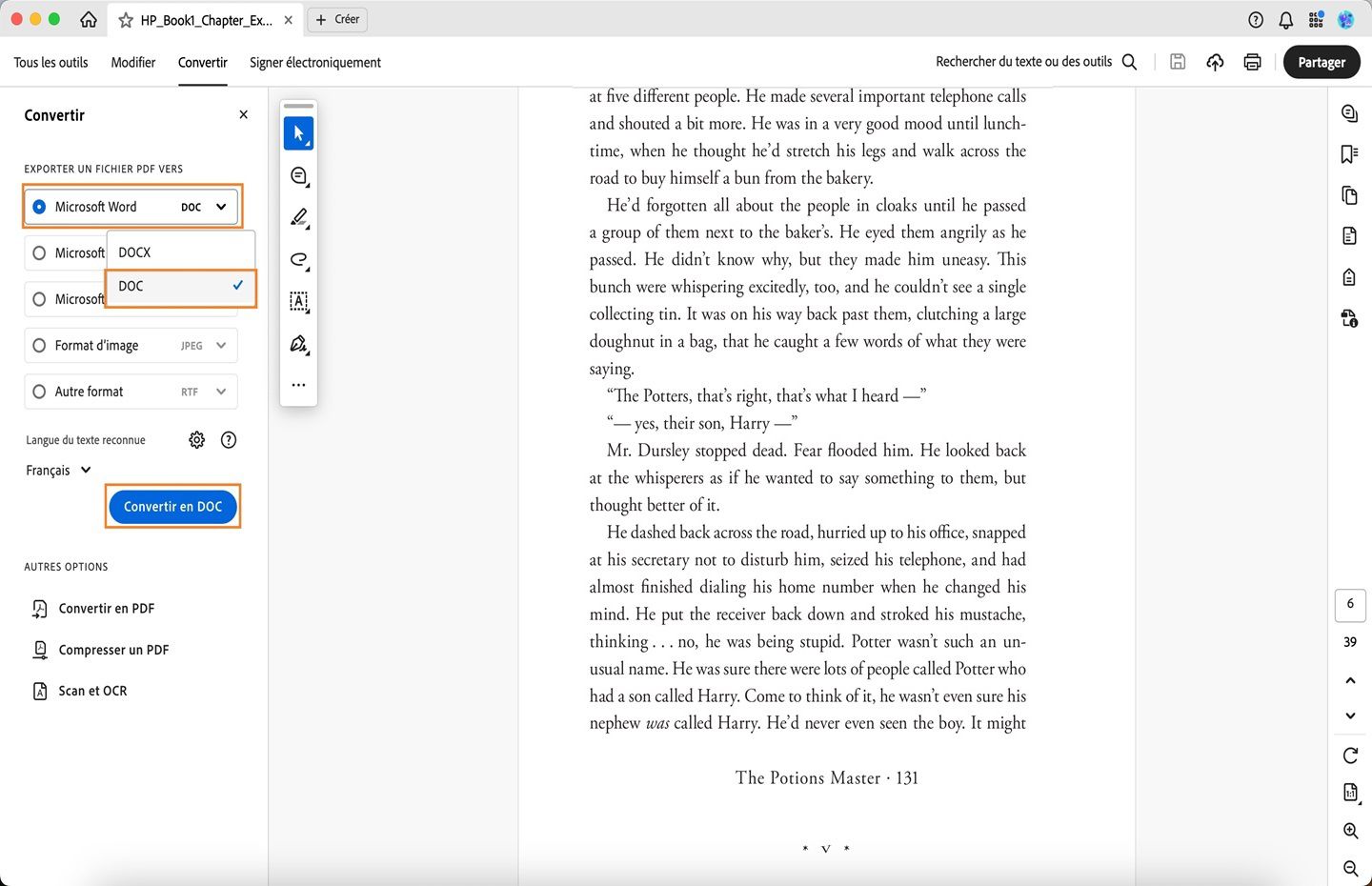Switch to the Modifier tab
Screen dimensions: 1372x886
point(132,62)
